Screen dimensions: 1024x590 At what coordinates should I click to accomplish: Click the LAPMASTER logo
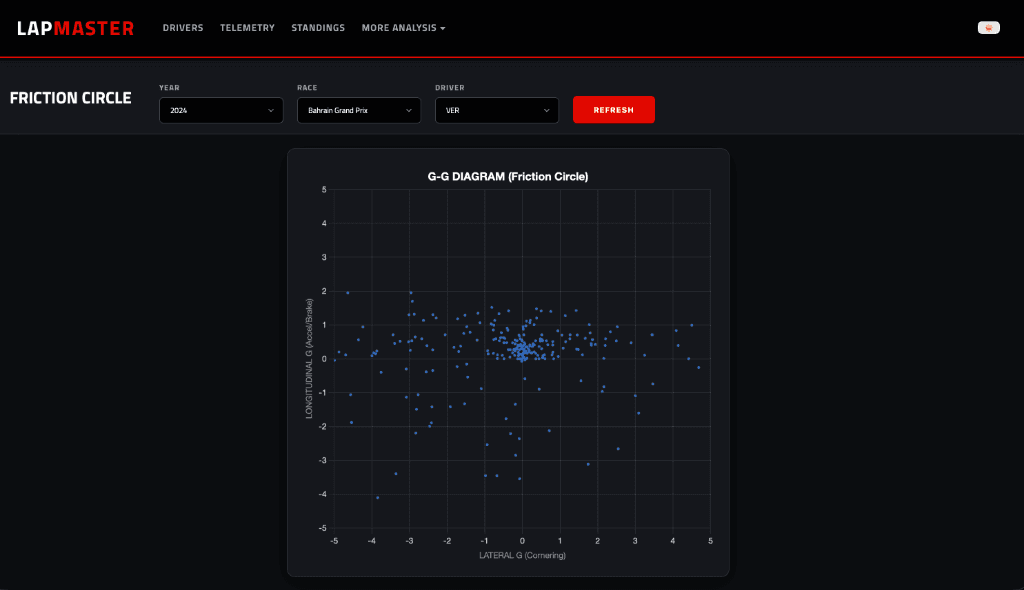tap(74, 27)
